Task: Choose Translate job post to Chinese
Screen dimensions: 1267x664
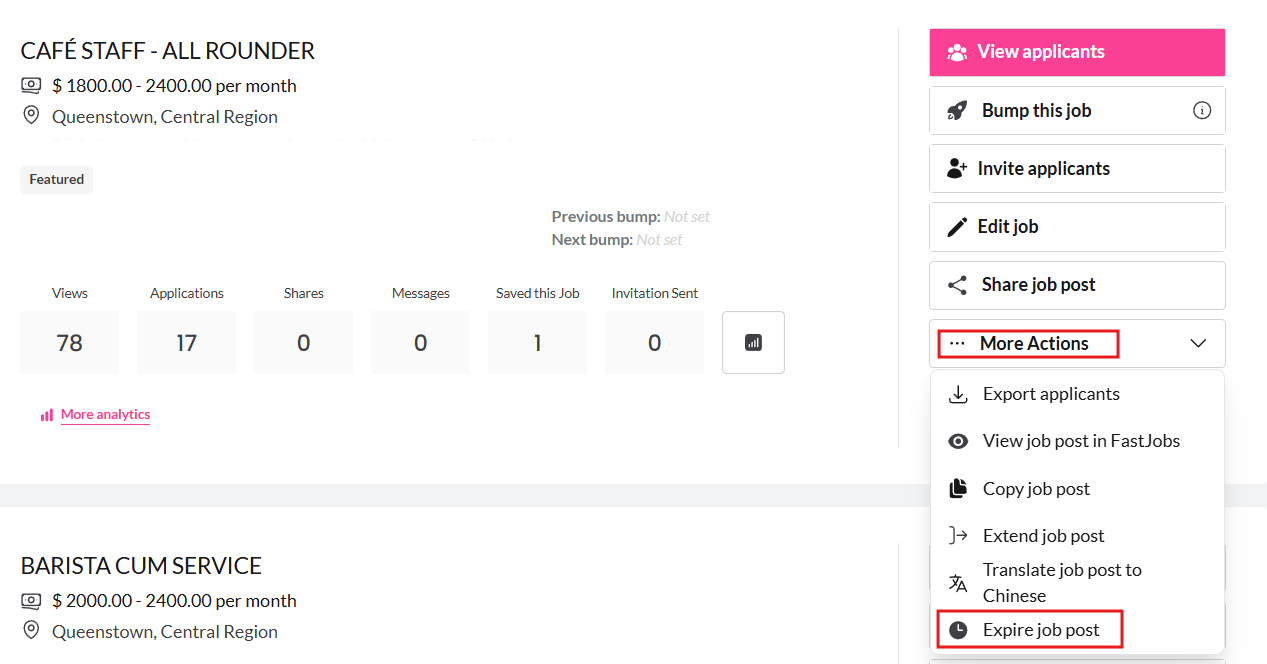Action: tap(1061, 582)
